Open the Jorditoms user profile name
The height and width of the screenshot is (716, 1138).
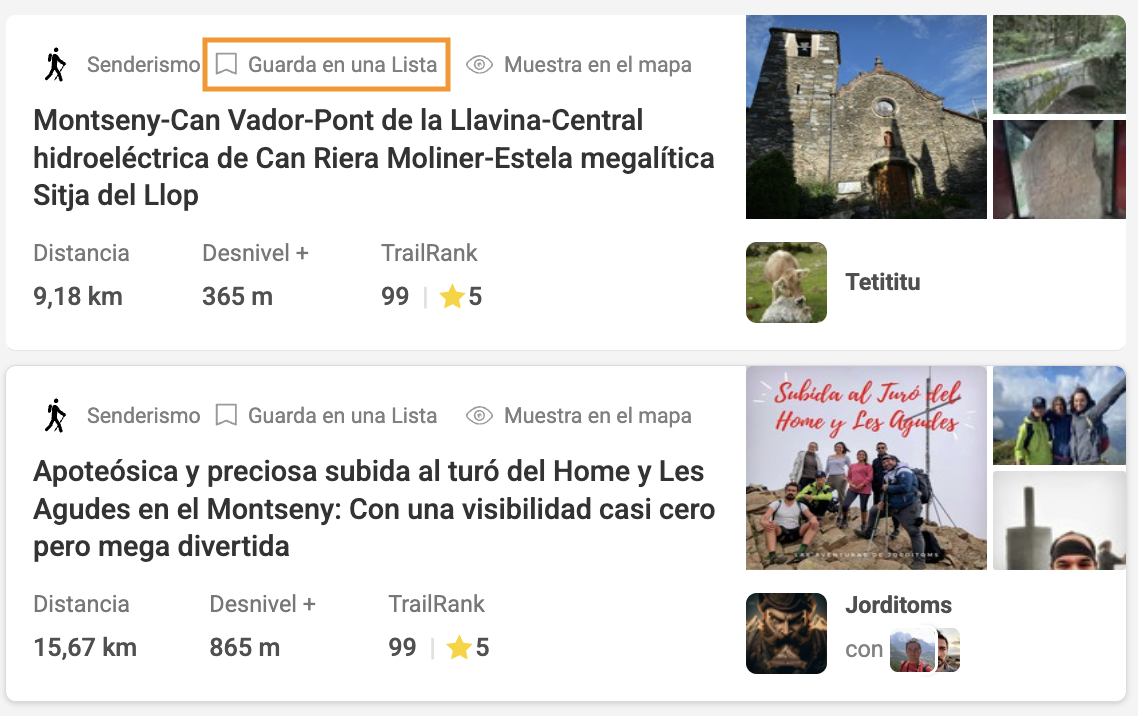(x=898, y=605)
